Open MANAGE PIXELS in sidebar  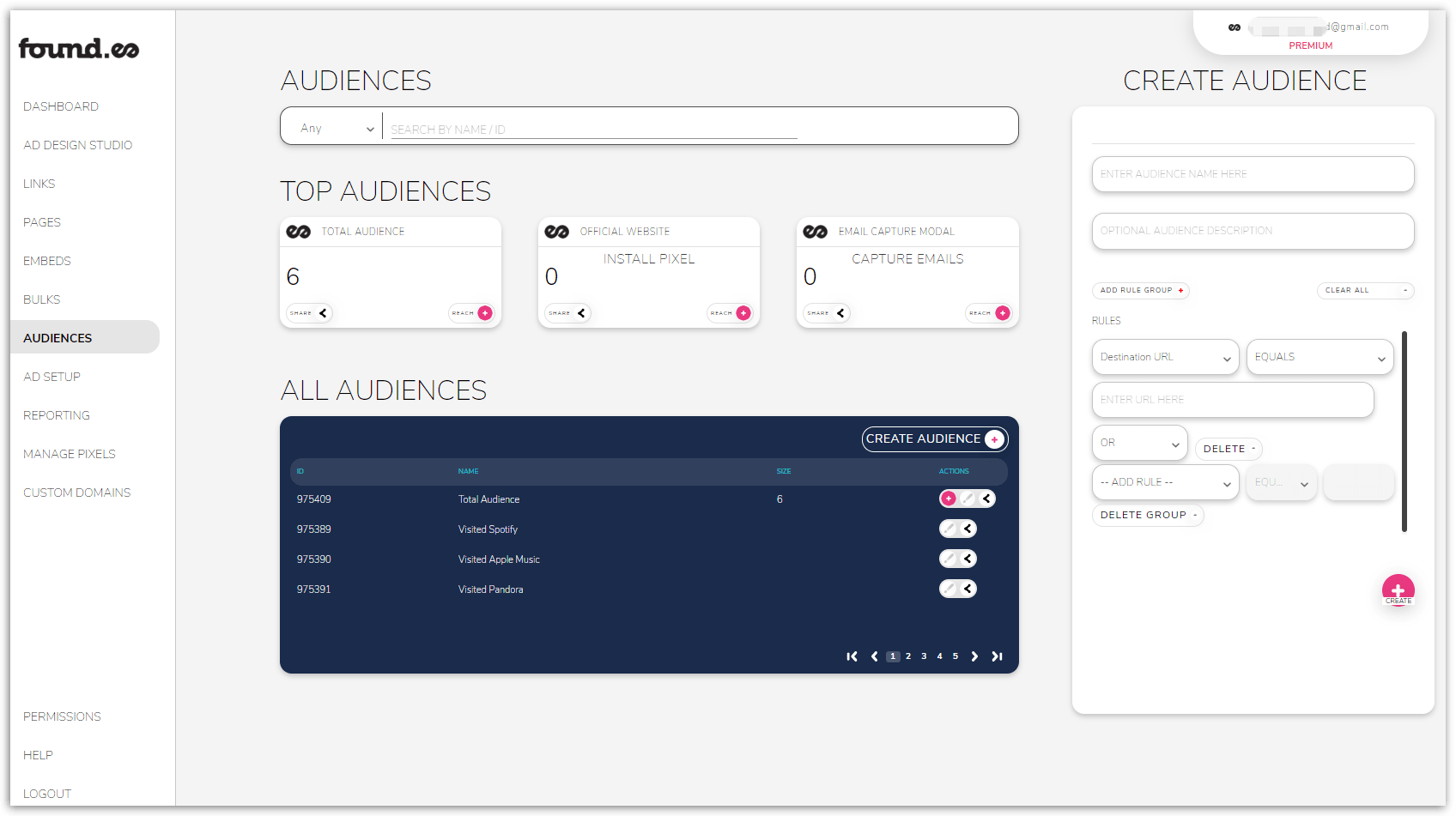pyautogui.click(x=70, y=454)
